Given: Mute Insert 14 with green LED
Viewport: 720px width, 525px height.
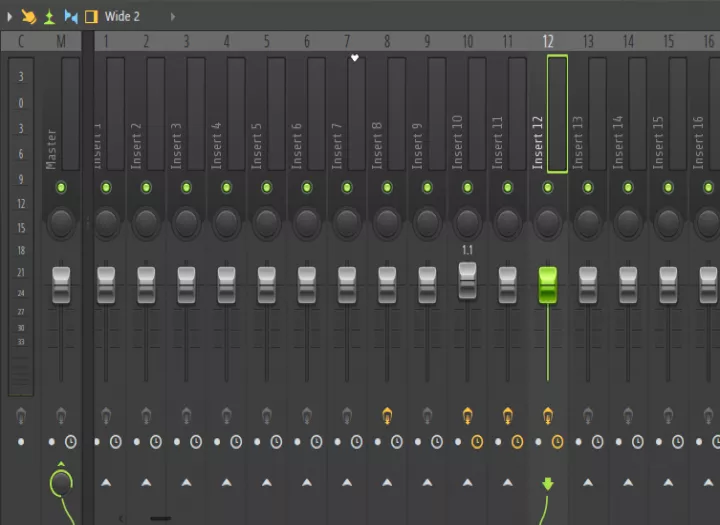Looking at the screenshot, I should coord(628,187).
